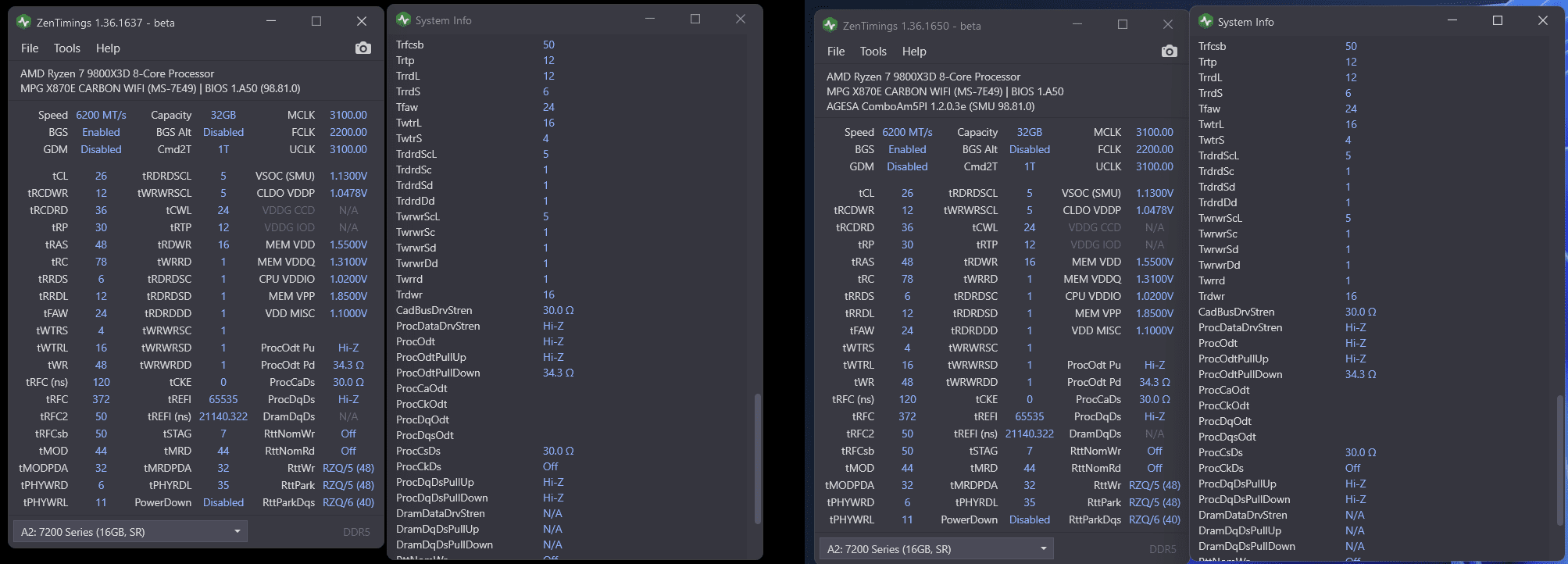Click the ZenTimings 1.36.1637 title bar app icon
Screen dimensions: 1568x564
(23, 22)
